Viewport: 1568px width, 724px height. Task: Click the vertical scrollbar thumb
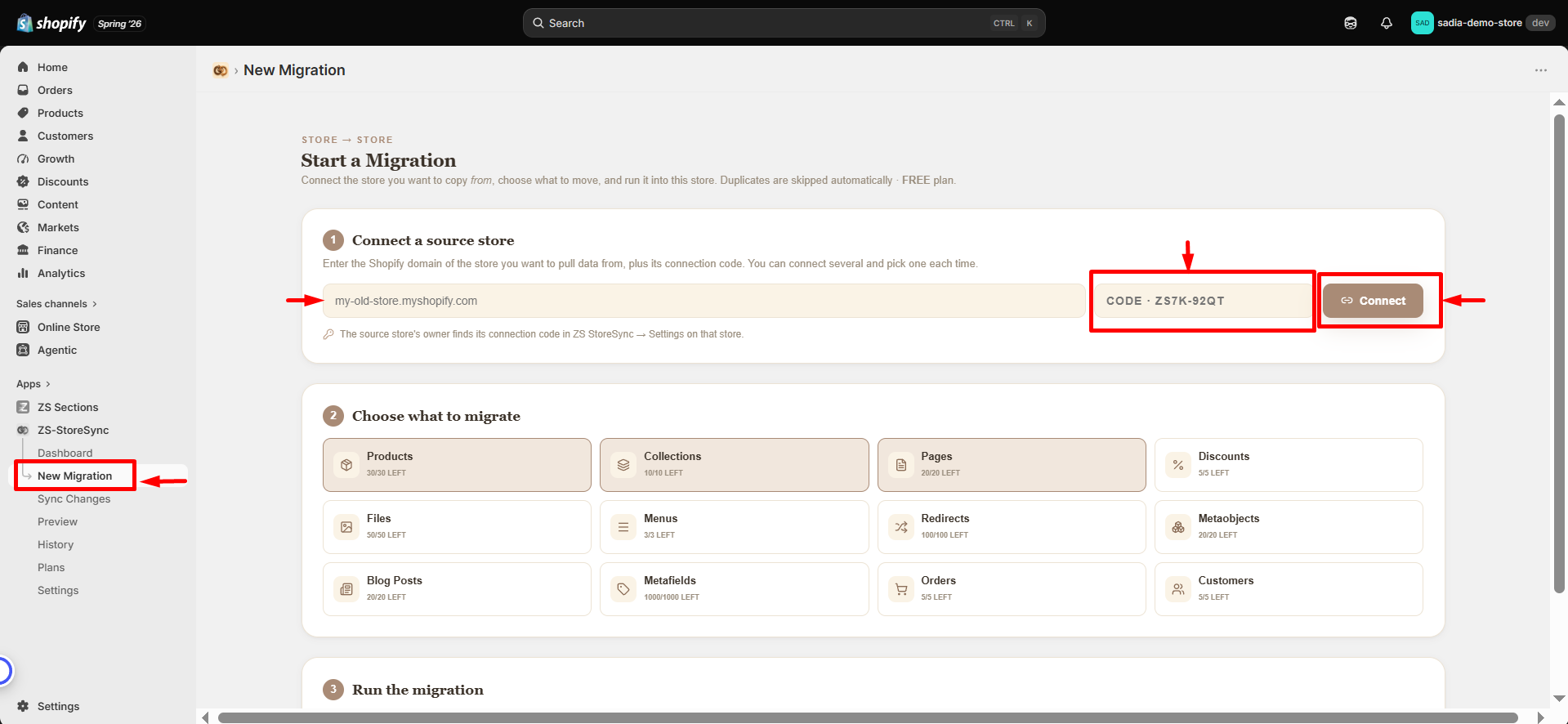pos(1559,353)
